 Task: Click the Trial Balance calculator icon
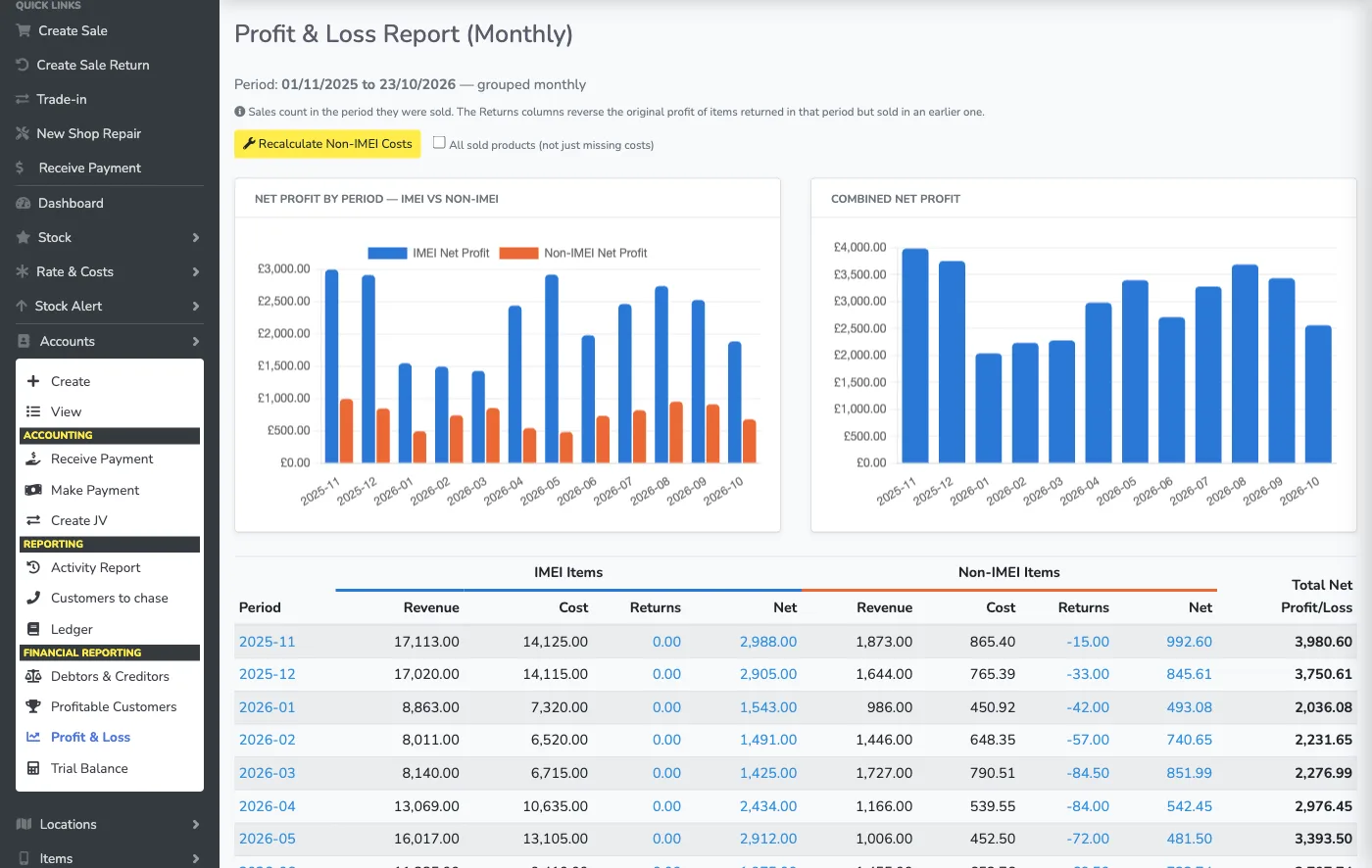(x=33, y=768)
